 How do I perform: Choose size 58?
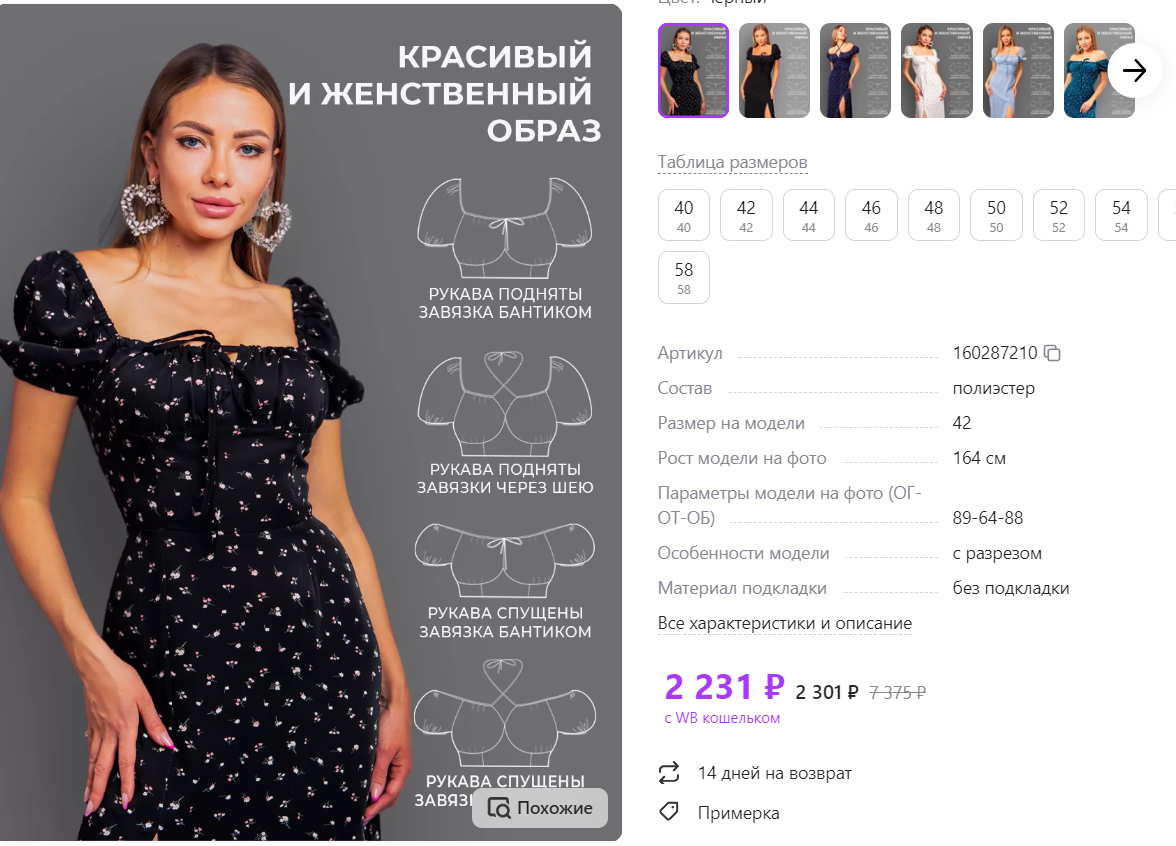[683, 278]
